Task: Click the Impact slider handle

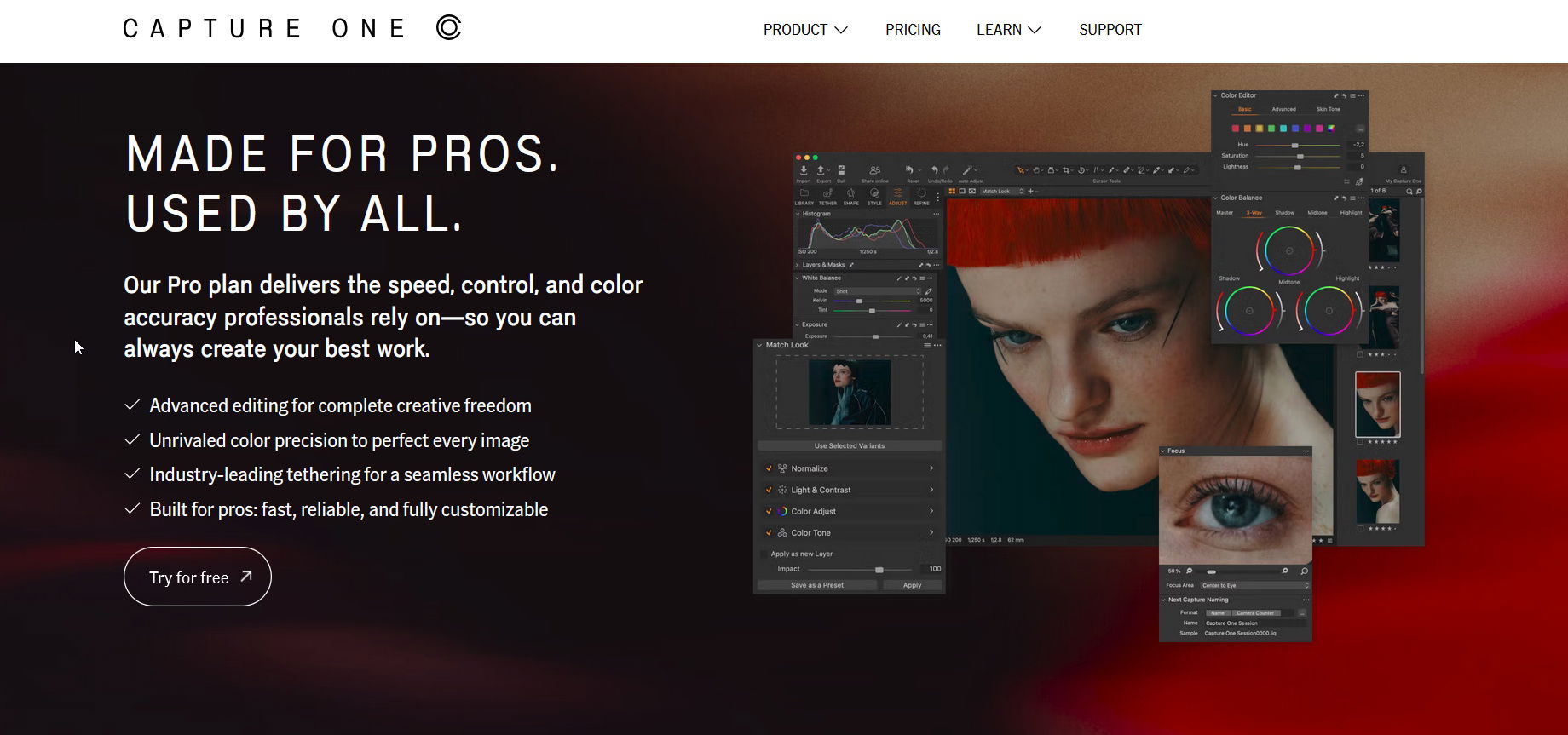Action: point(879,569)
